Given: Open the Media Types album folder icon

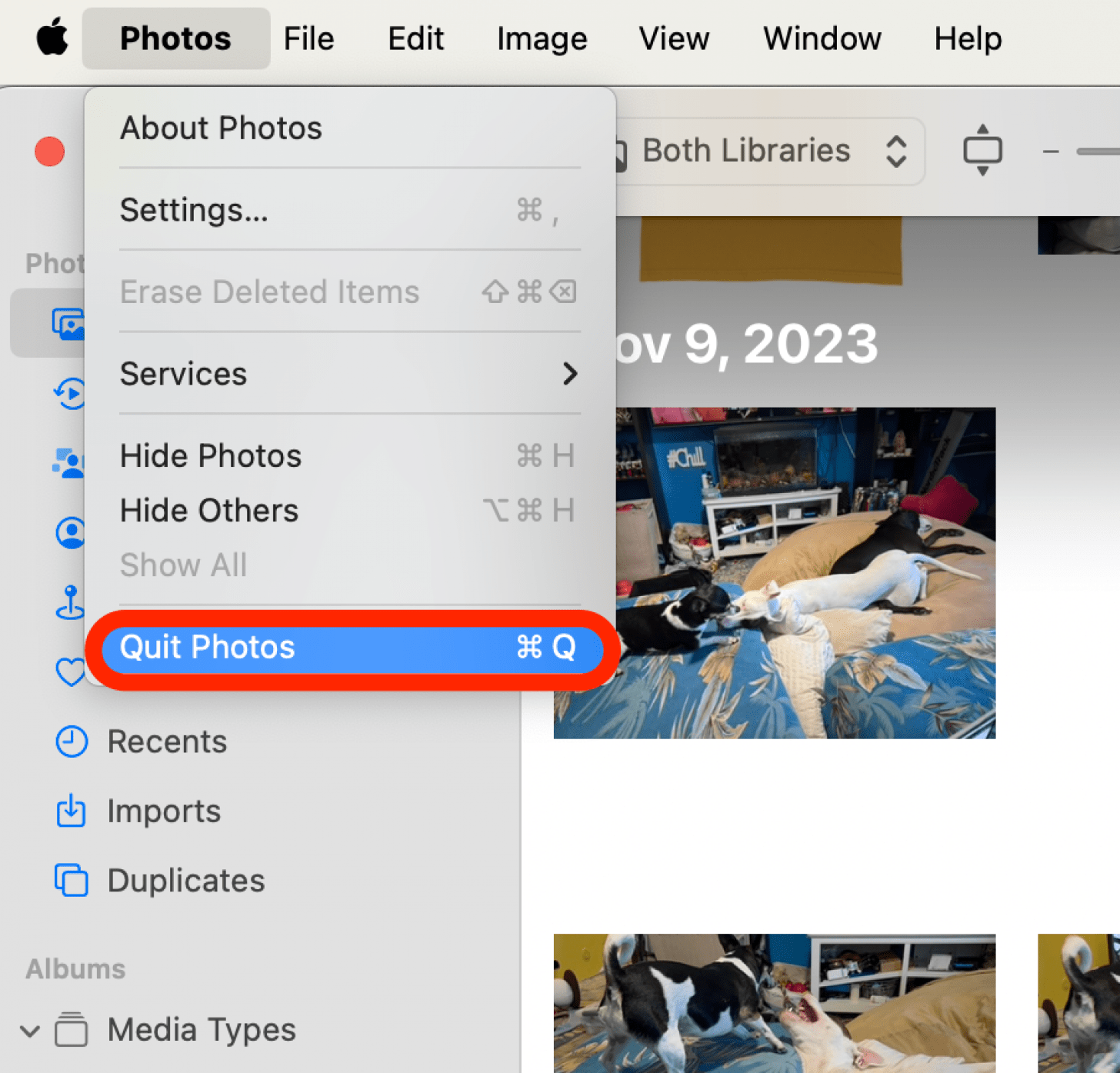Looking at the screenshot, I should [72, 1029].
